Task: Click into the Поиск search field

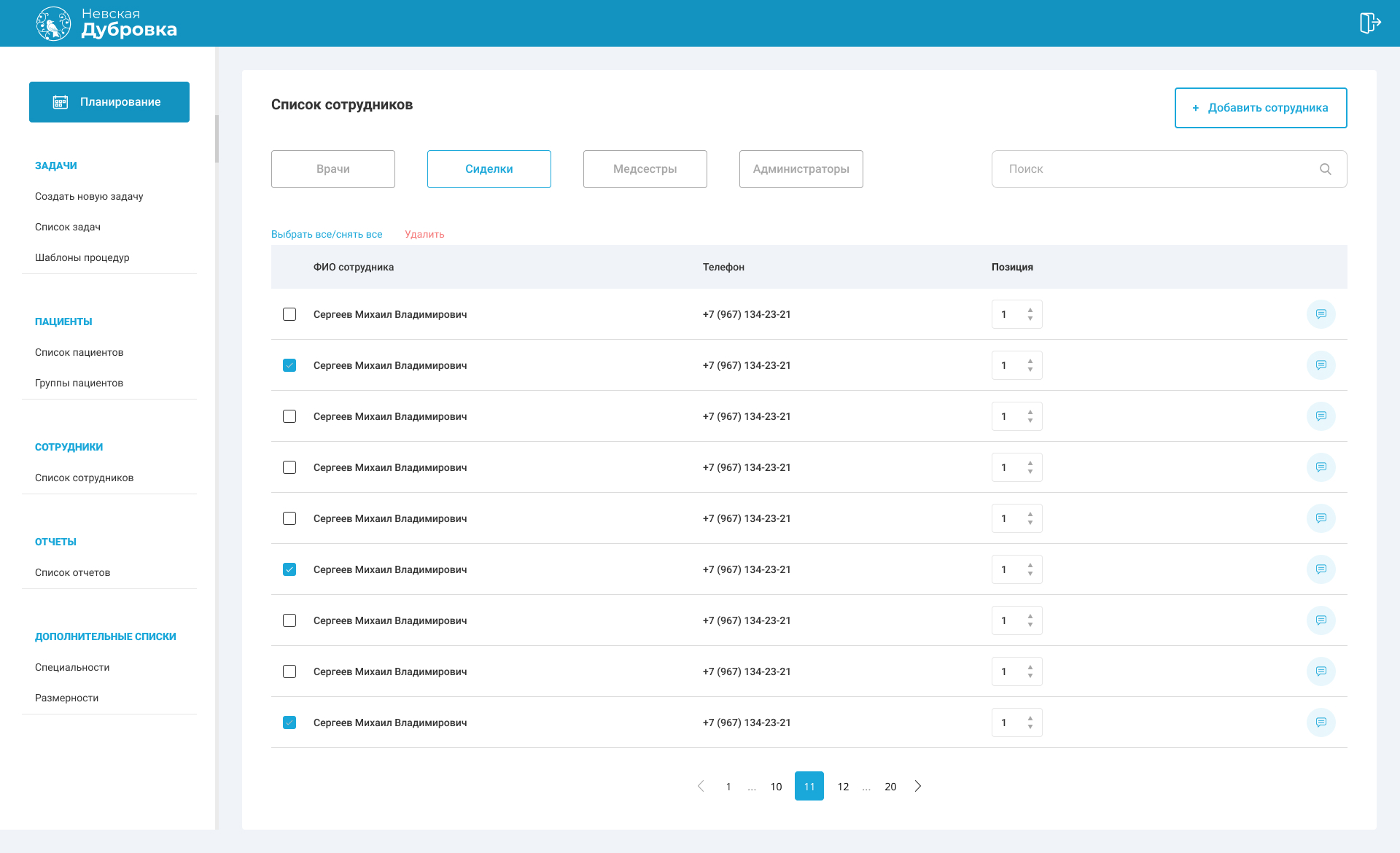Action: click(x=1170, y=169)
